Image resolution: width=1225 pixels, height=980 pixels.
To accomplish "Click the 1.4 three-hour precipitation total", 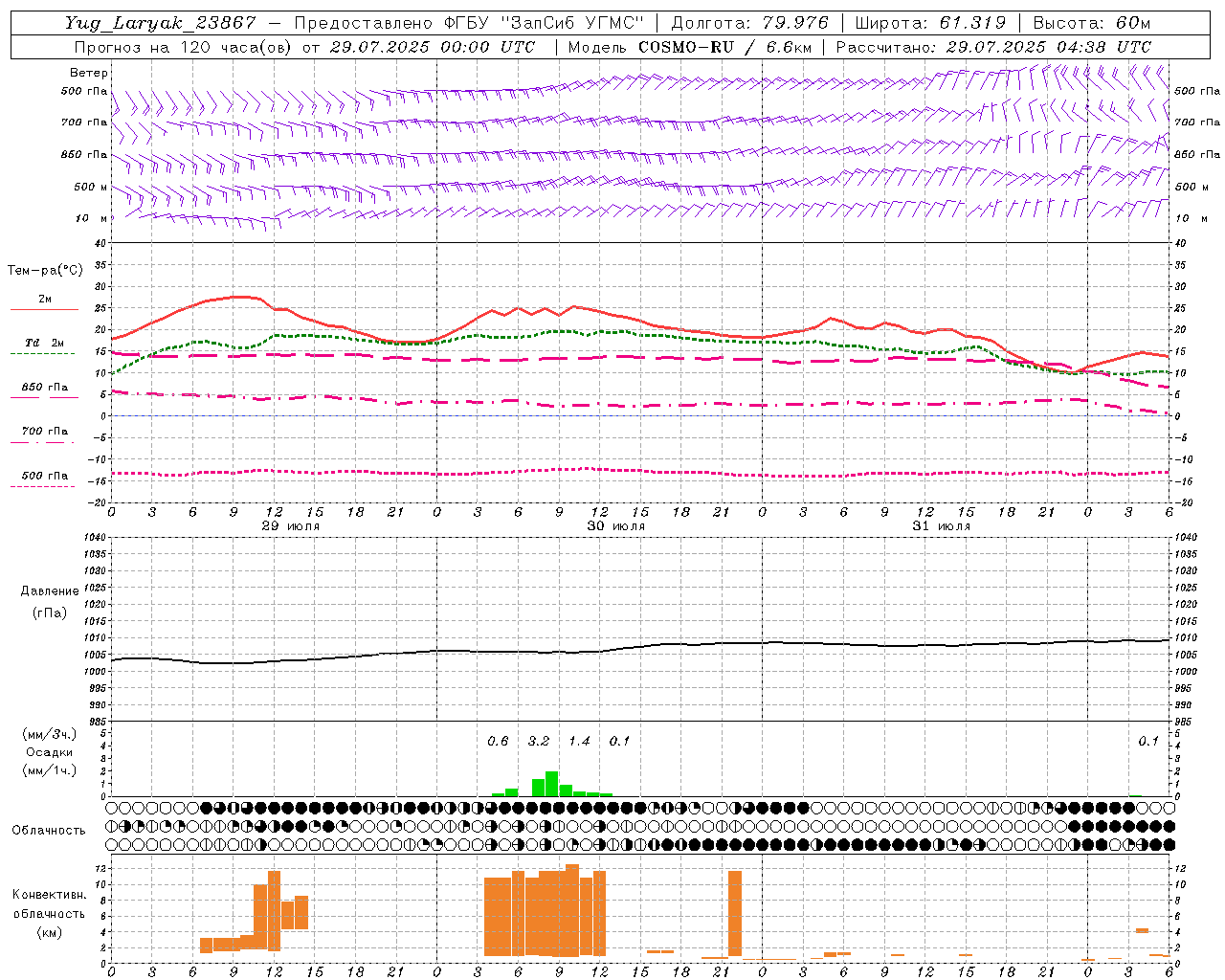I will (579, 742).
